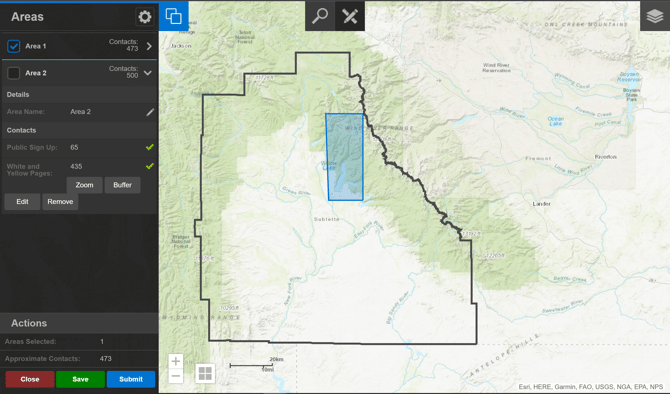Click the Buffer button

pyautogui.click(x=122, y=185)
